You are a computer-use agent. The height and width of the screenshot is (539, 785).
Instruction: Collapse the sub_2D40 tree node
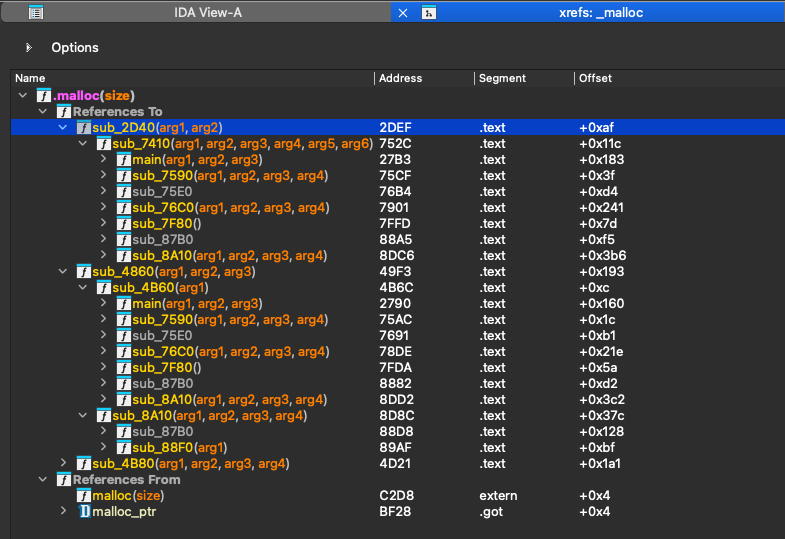click(63, 128)
